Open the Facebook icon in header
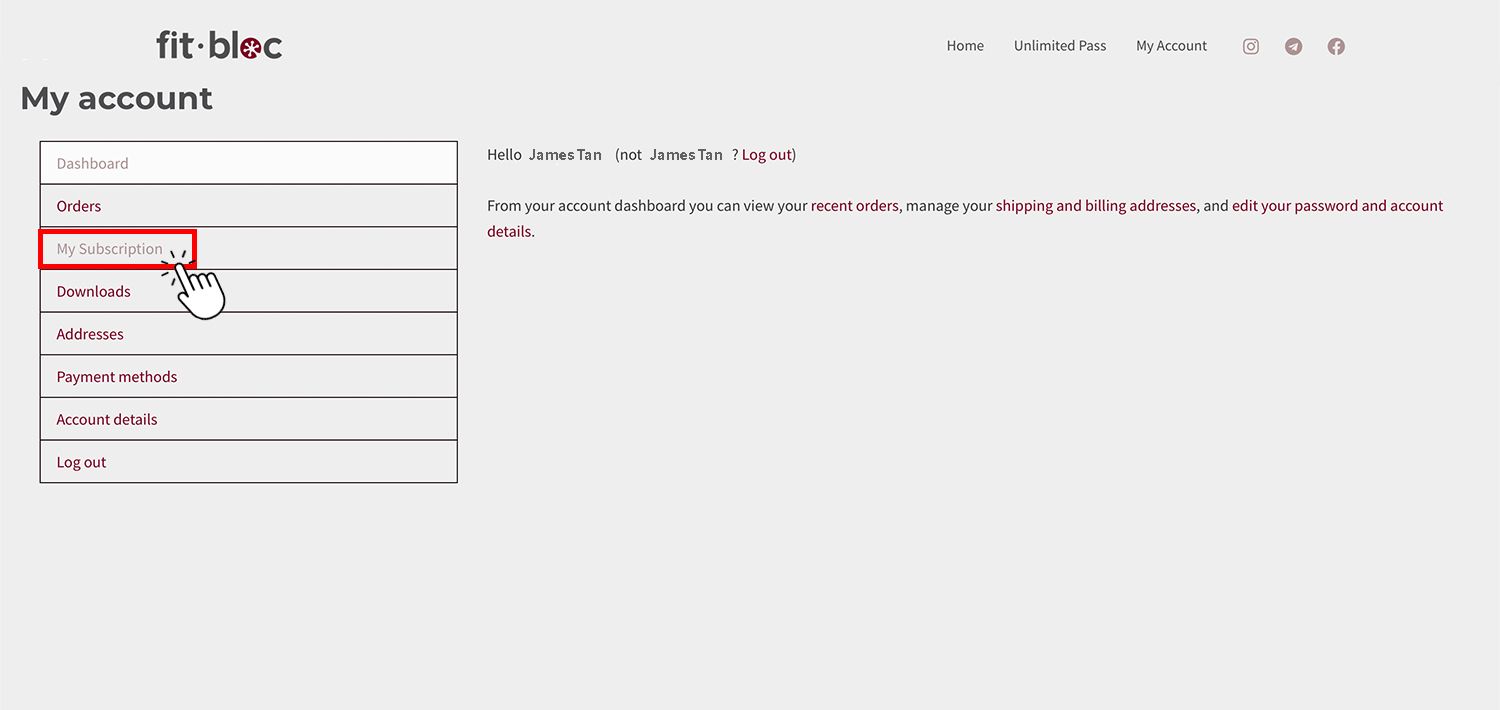 coord(1336,46)
